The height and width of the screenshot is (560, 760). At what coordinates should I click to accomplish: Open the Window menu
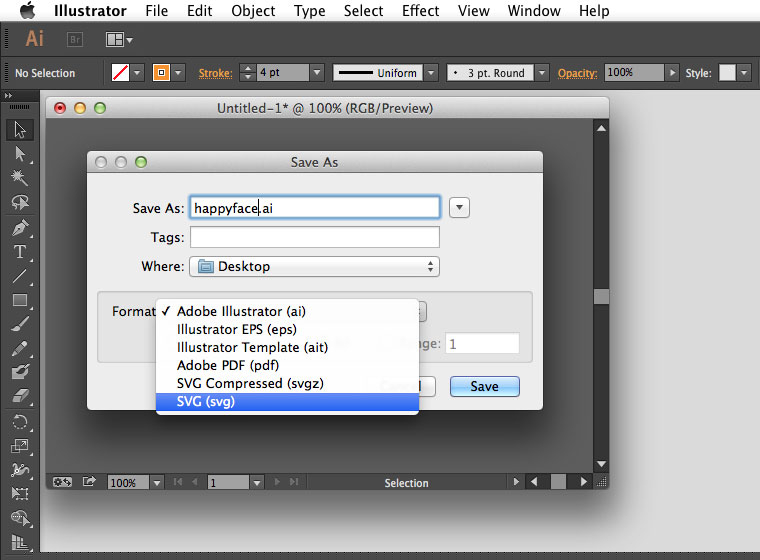point(534,11)
